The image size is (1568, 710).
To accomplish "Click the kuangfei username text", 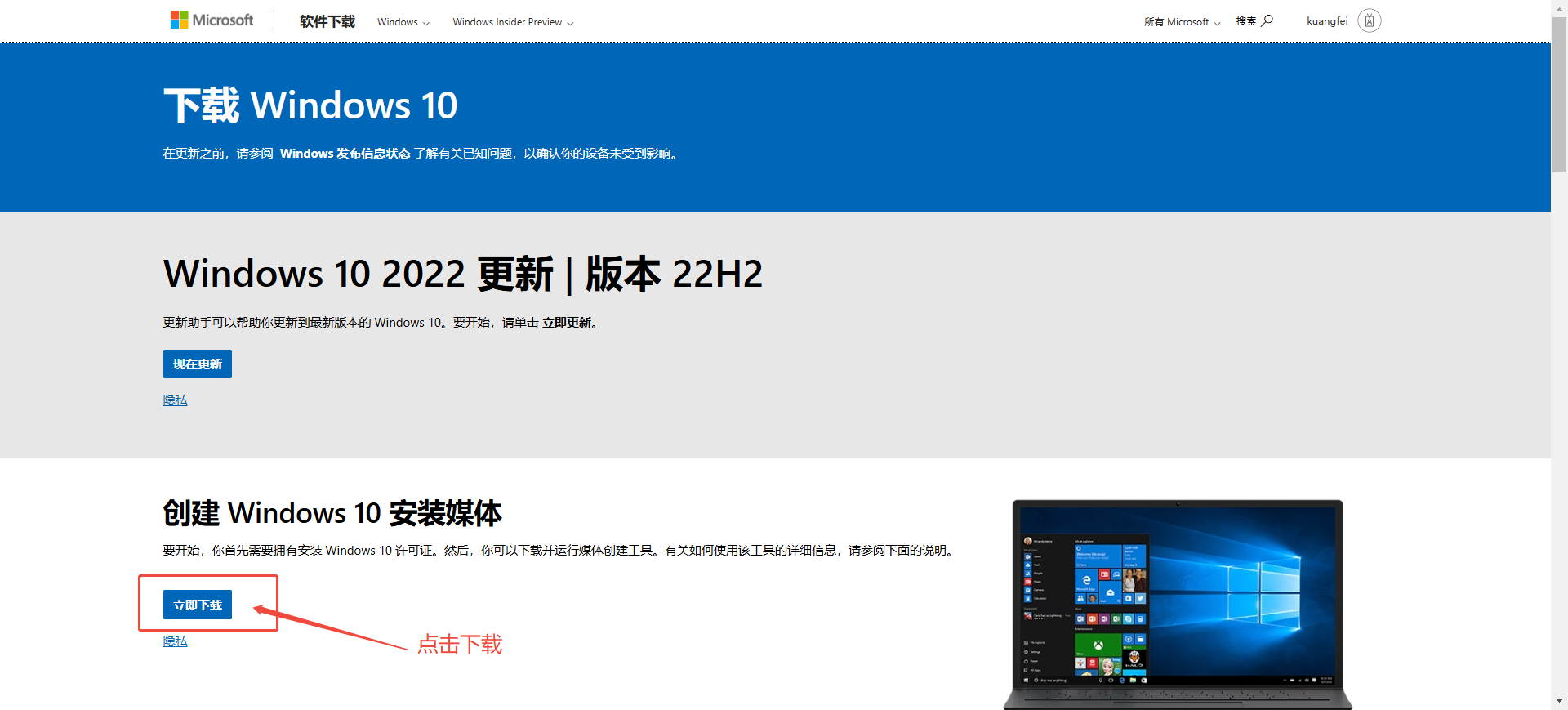I will pos(1327,21).
